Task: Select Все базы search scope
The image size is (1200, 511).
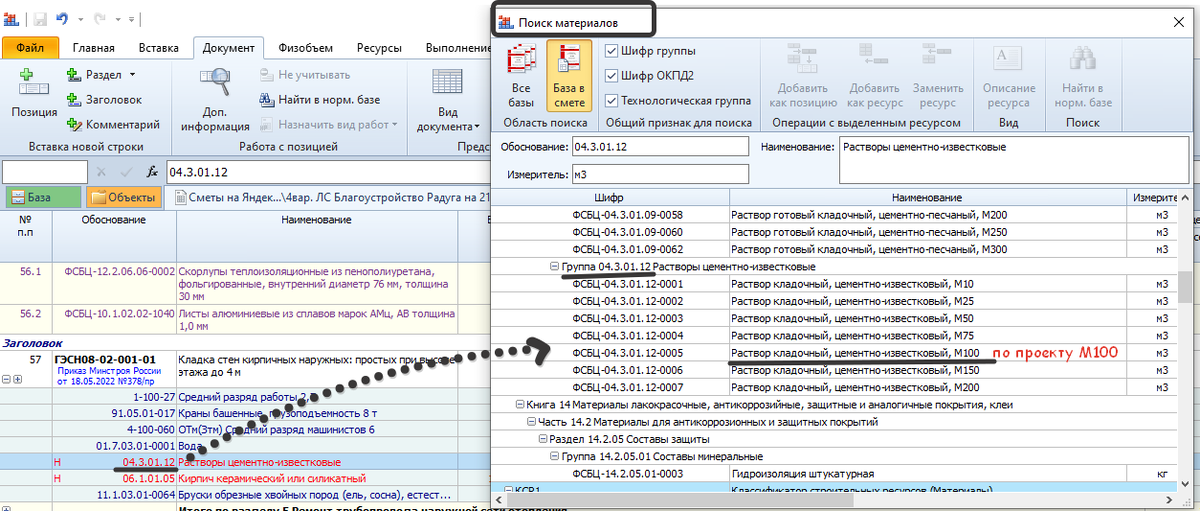Action: 520,76
